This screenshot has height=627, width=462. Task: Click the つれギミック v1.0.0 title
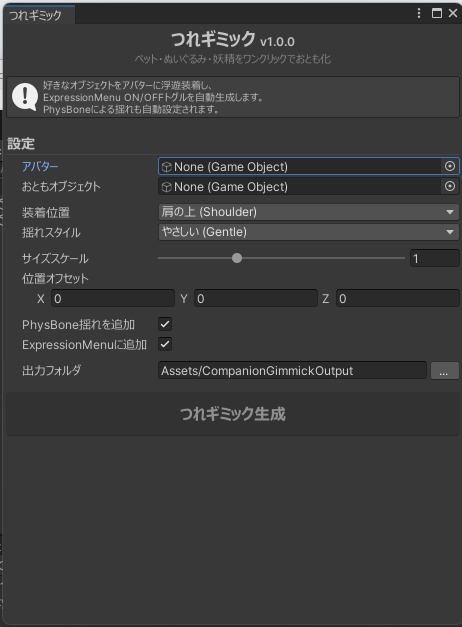coord(233,40)
